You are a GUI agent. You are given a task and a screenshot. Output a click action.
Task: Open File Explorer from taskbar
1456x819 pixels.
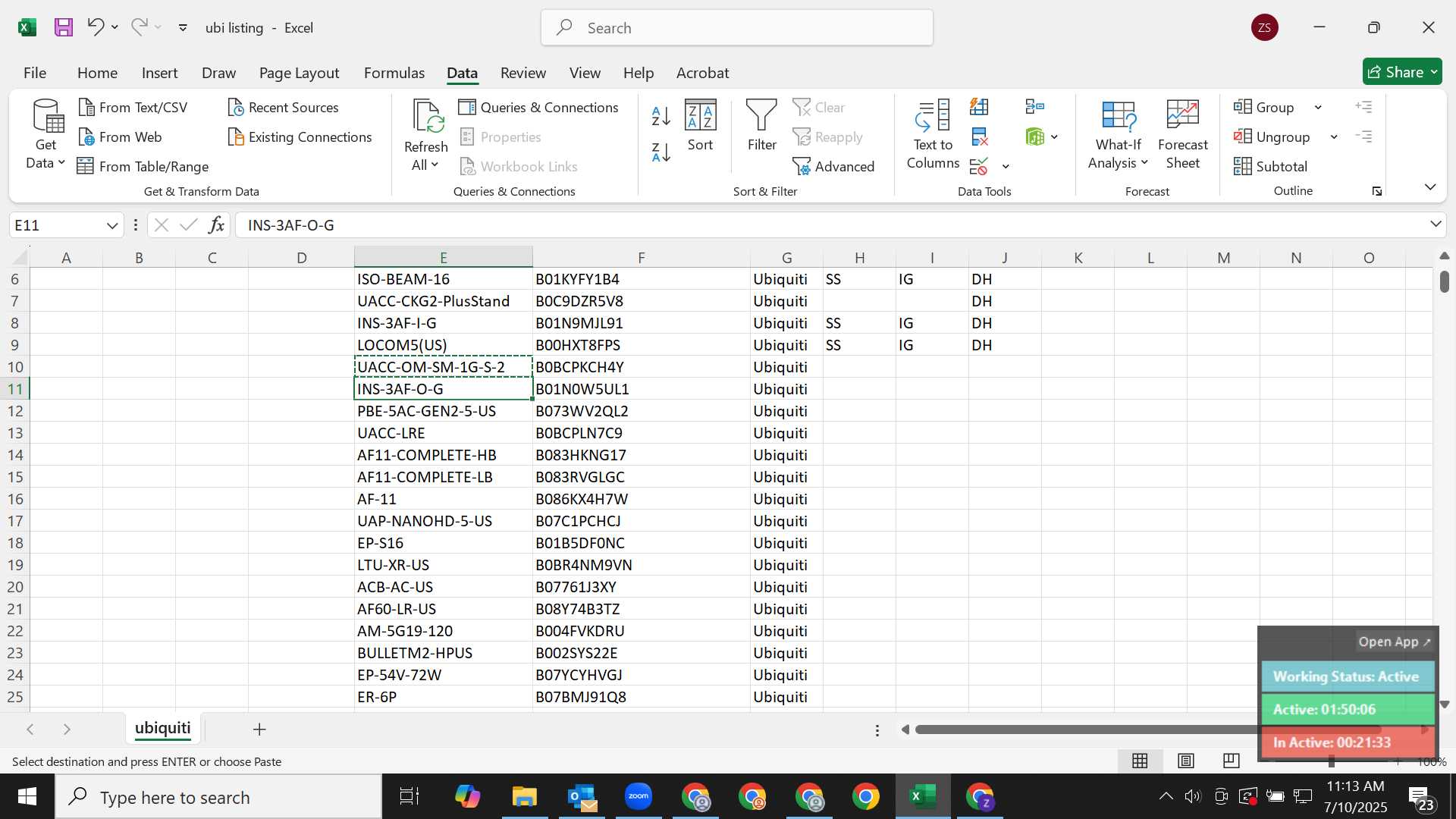524,797
